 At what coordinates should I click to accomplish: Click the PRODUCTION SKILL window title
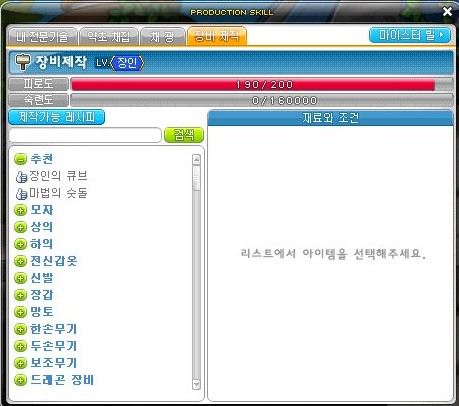(x=232, y=12)
